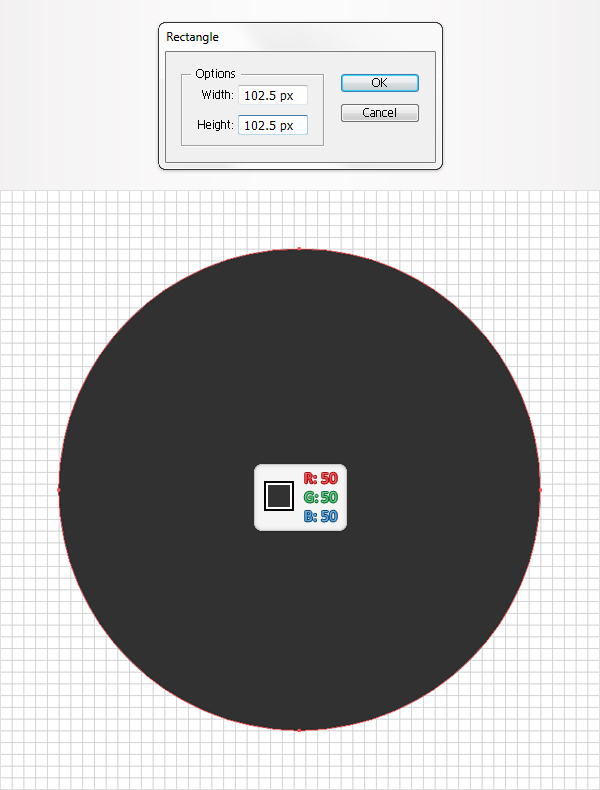Screen dimensions: 600x790
Task: Select the dark gray fill color swatch
Action: tap(279, 496)
